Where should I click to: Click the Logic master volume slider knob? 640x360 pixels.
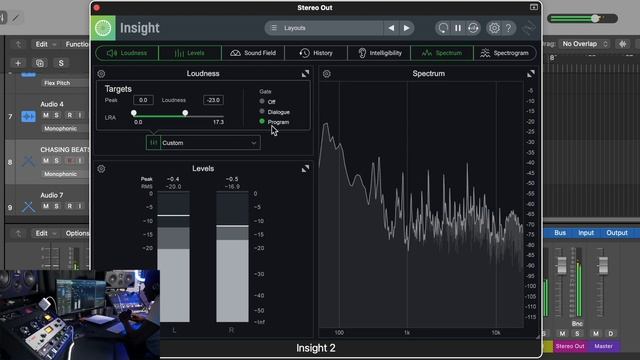click(x=596, y=18)
